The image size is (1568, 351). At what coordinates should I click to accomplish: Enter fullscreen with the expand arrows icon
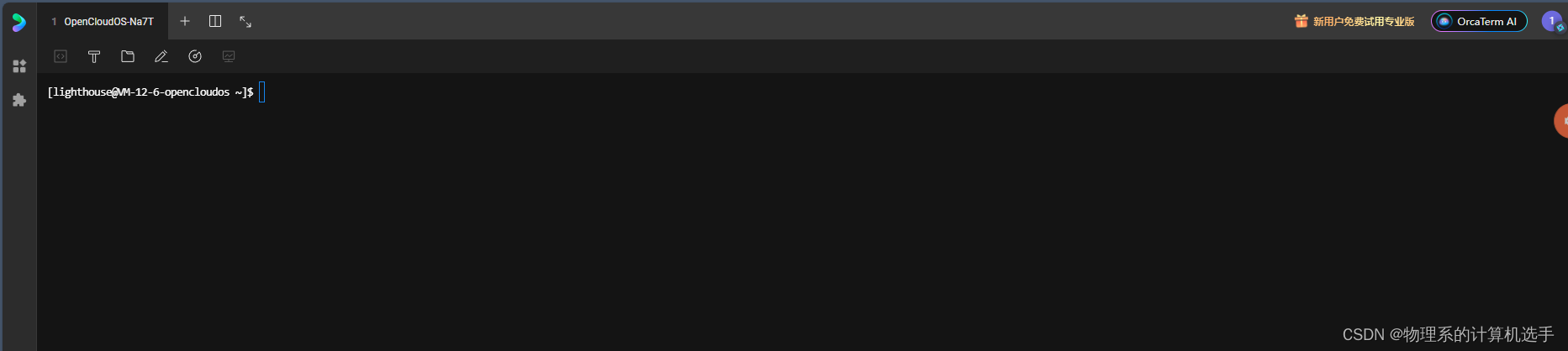coord(245,22)
